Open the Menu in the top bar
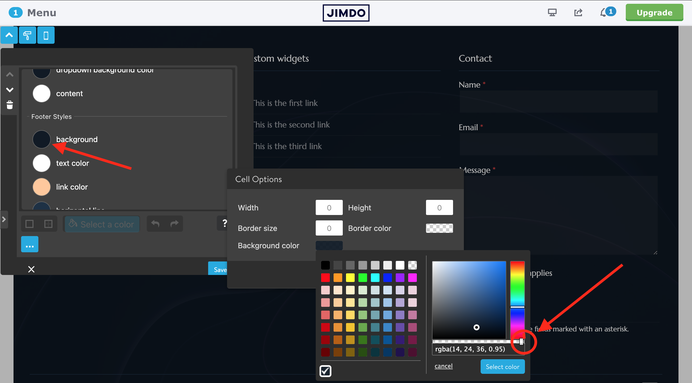 (33, 13)
